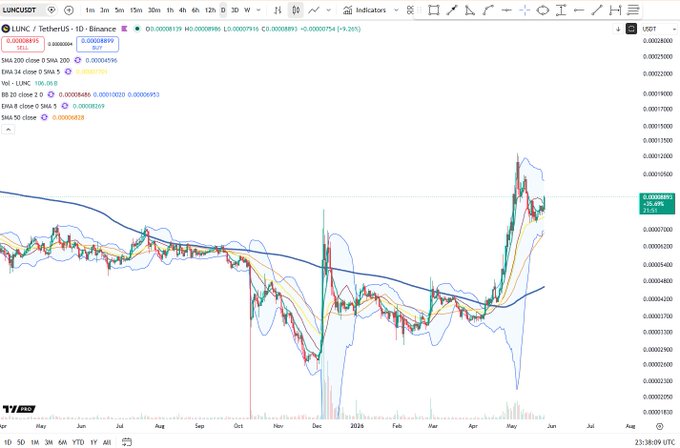Select the Arrow drawing tool
This screenshot has height=448, width=680.
point(452,10)
